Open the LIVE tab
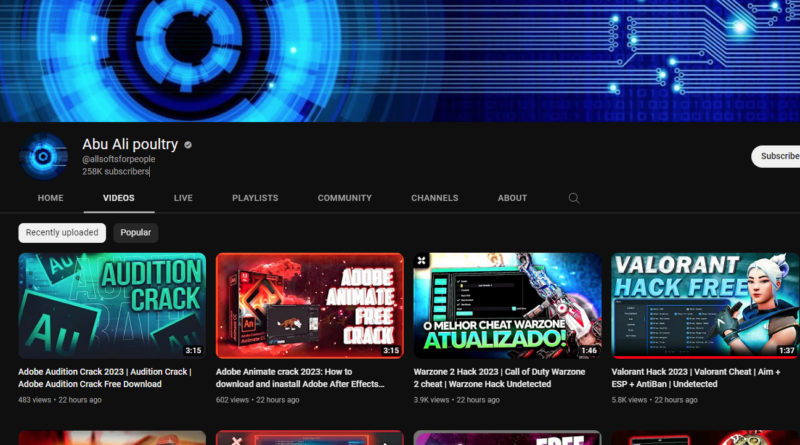Viewport: 800px width, 445px height. tap(183, 198)
